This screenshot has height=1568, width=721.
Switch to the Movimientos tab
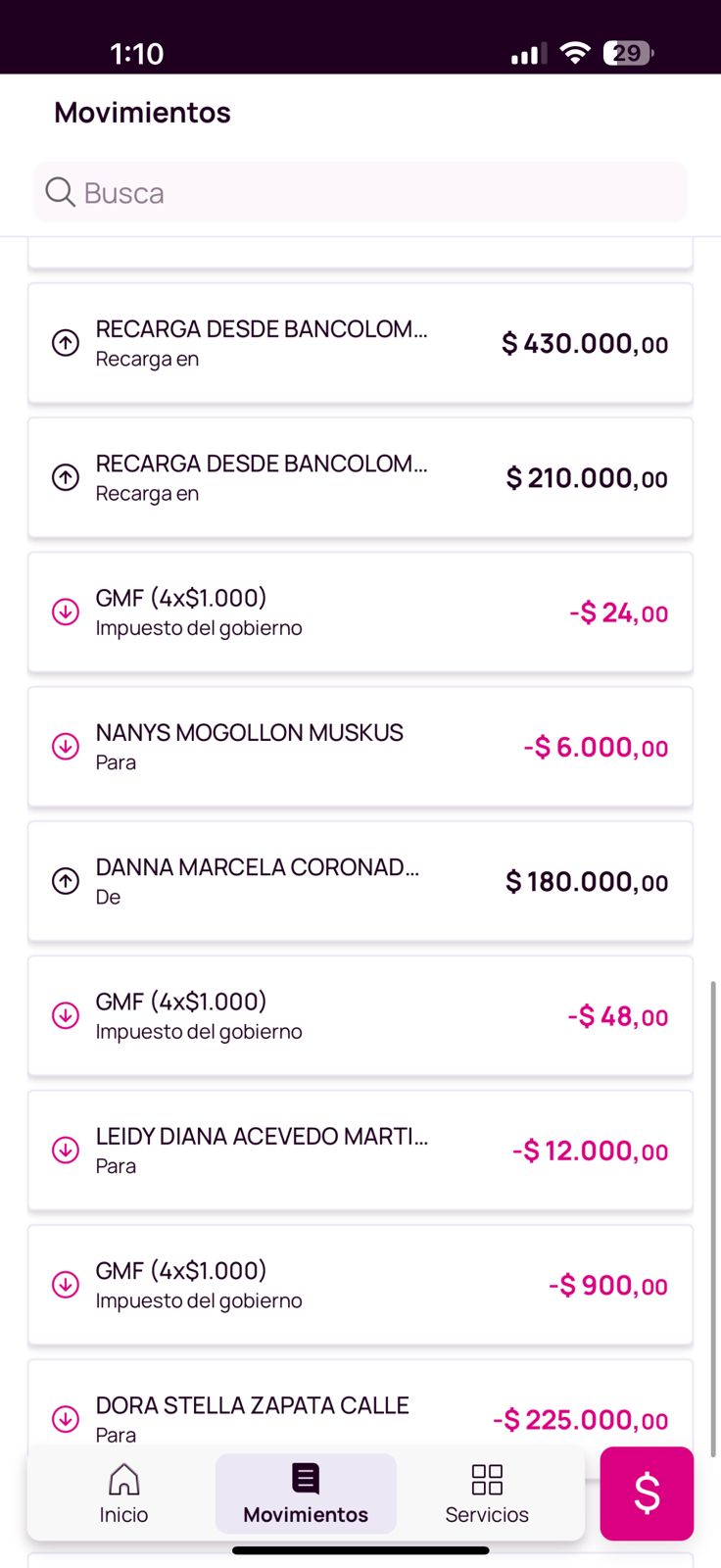[x=306, y=1493]
